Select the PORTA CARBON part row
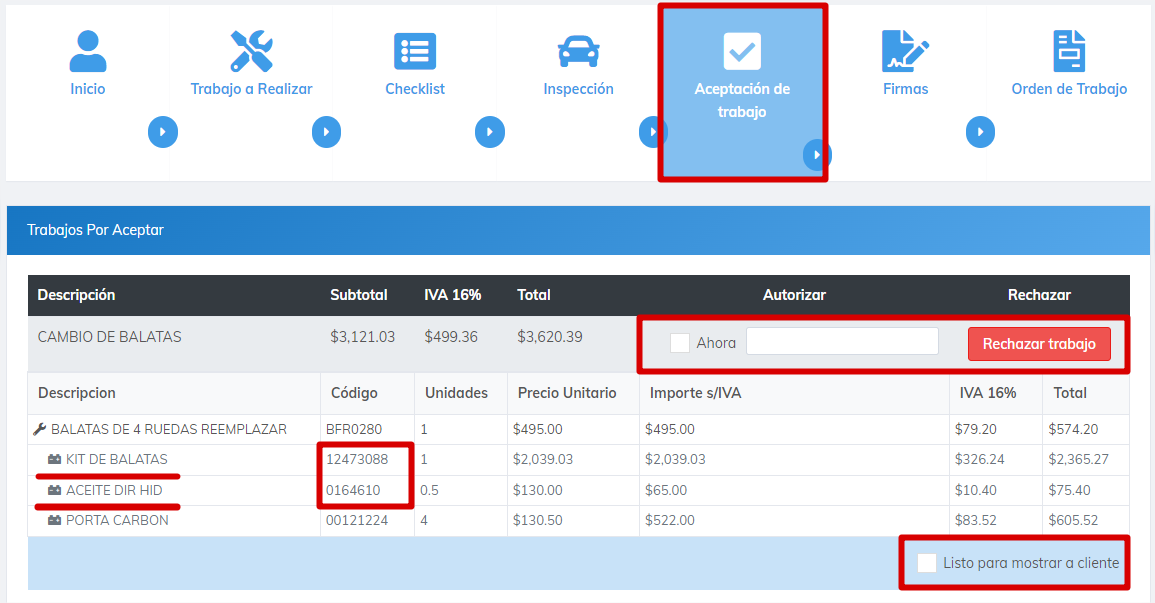 tap(117, 521)
